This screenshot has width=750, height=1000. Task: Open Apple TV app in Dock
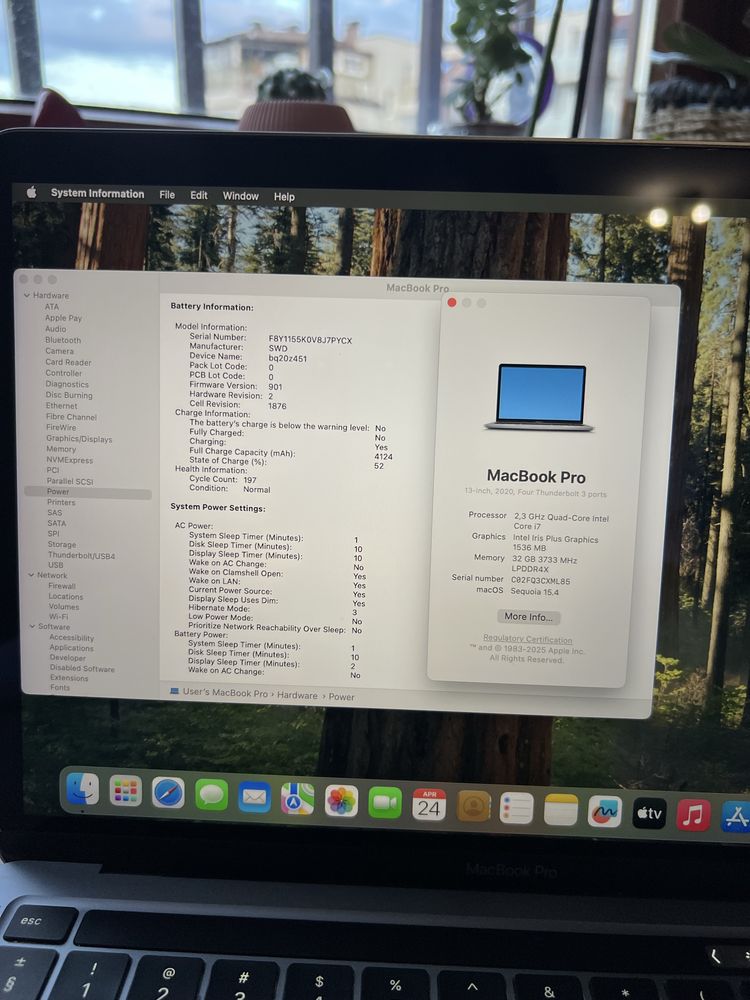point(649,814)
